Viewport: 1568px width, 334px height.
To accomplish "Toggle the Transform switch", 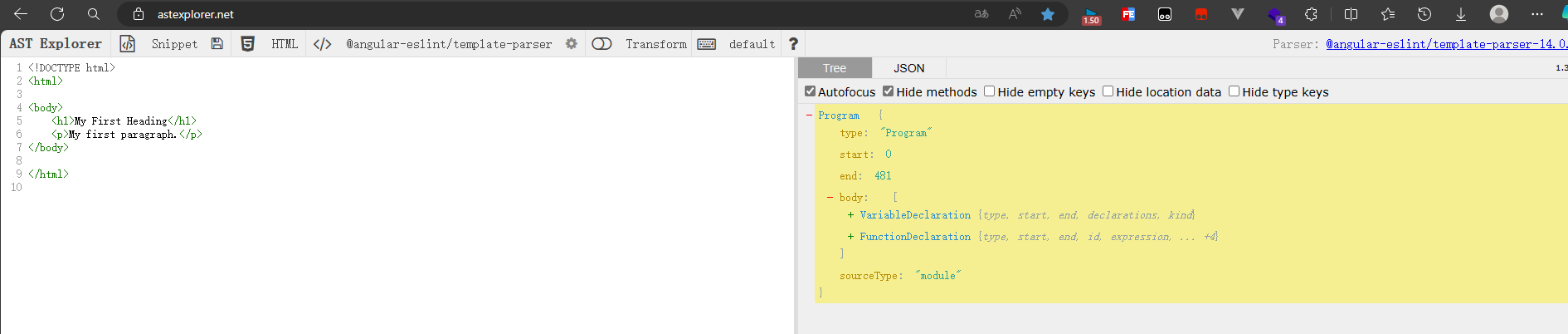I will [x=602, y=44].
